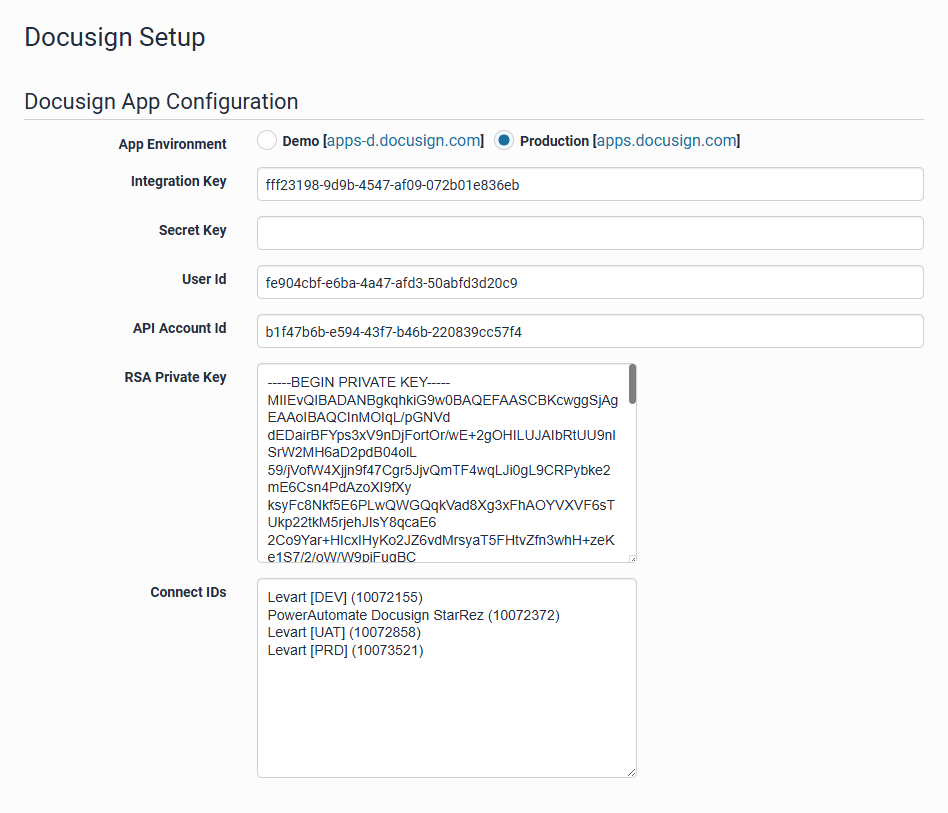Select the Production environment radio button

point(505,141)
